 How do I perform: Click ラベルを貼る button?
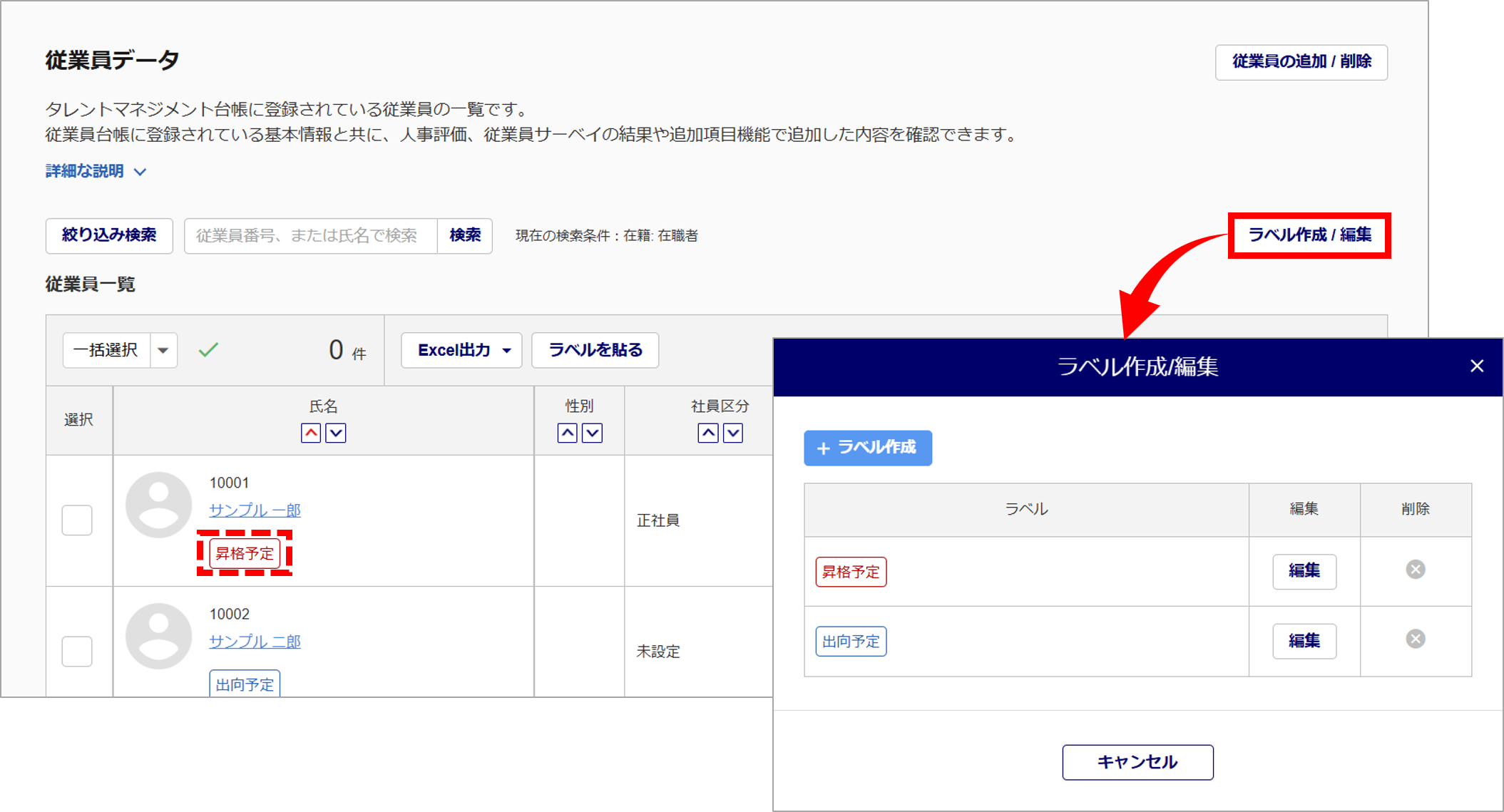pyautogui.click(x=595, y=350)
